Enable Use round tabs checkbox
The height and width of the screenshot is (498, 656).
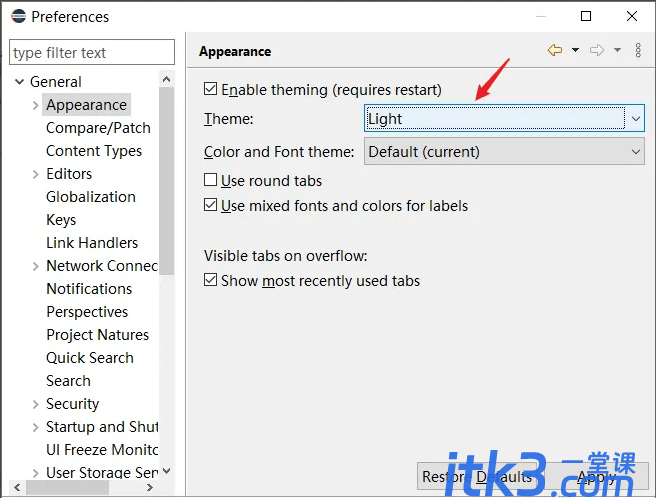click(x=210, y=180)
